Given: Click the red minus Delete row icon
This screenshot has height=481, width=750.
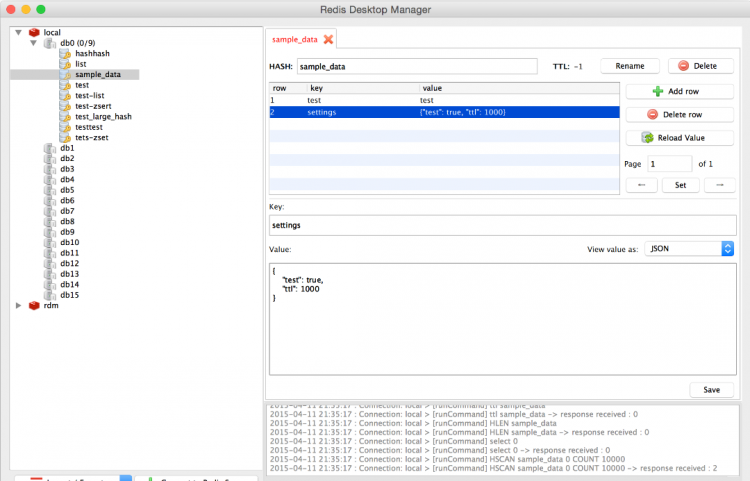Looking at the screenshot, I should tap(652, 114).
